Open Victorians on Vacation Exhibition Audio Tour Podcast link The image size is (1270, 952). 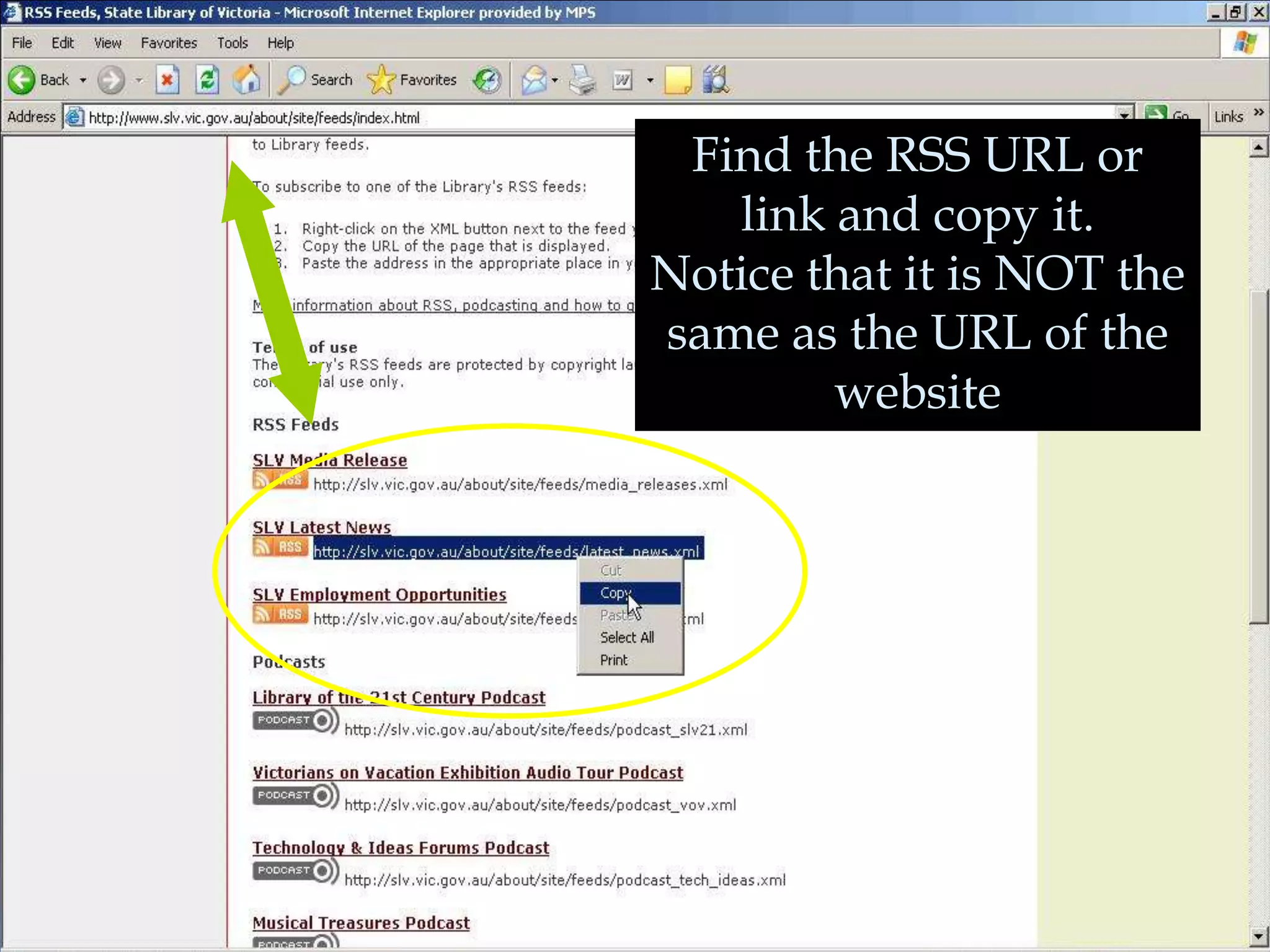tap(468, 772)
